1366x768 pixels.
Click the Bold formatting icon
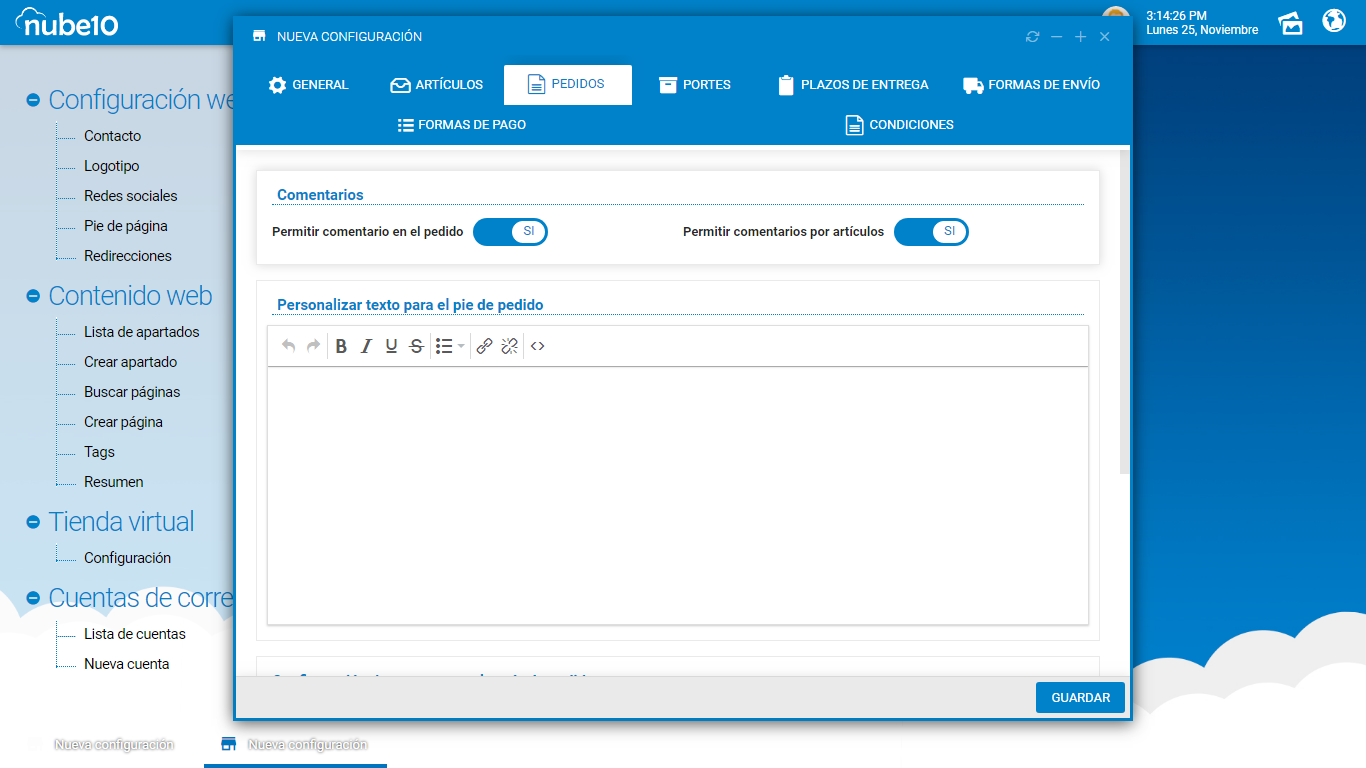pos(341,346)
